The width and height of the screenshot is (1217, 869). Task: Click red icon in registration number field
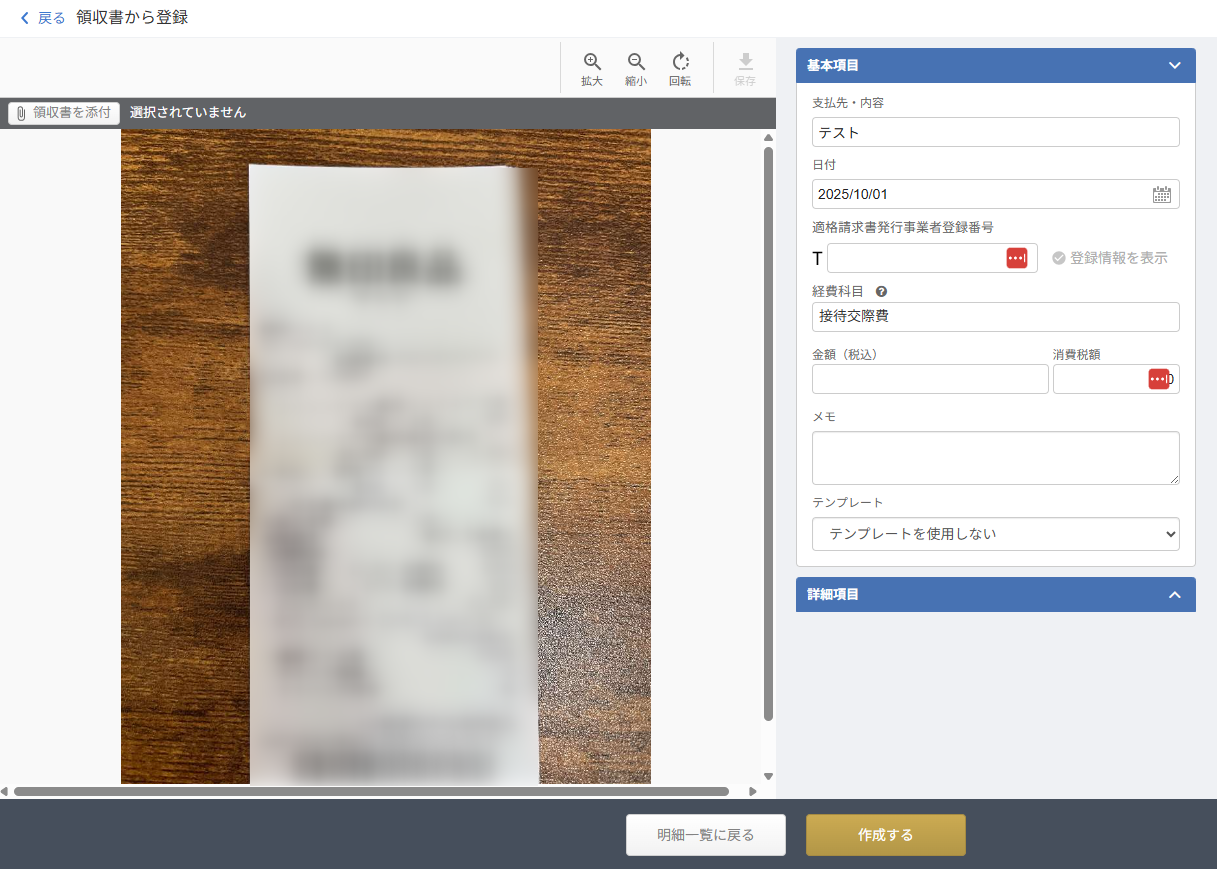pos(1016,258)
